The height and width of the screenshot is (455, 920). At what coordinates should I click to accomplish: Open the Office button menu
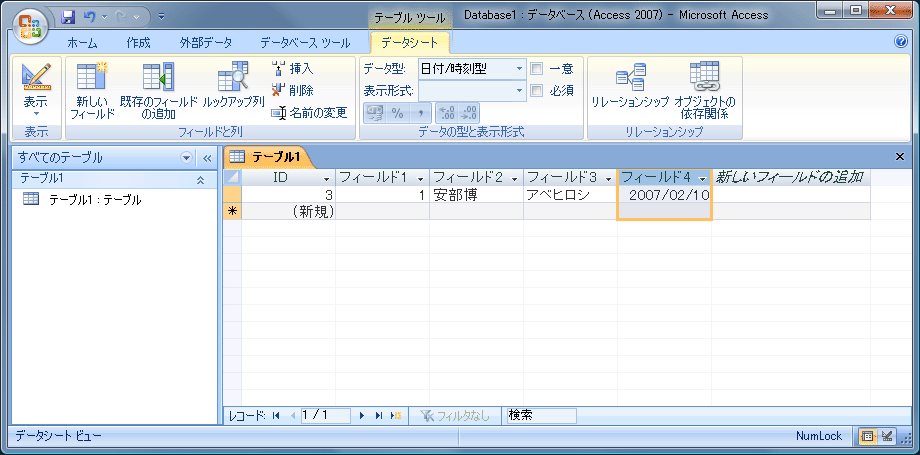(x=30, y=27)
